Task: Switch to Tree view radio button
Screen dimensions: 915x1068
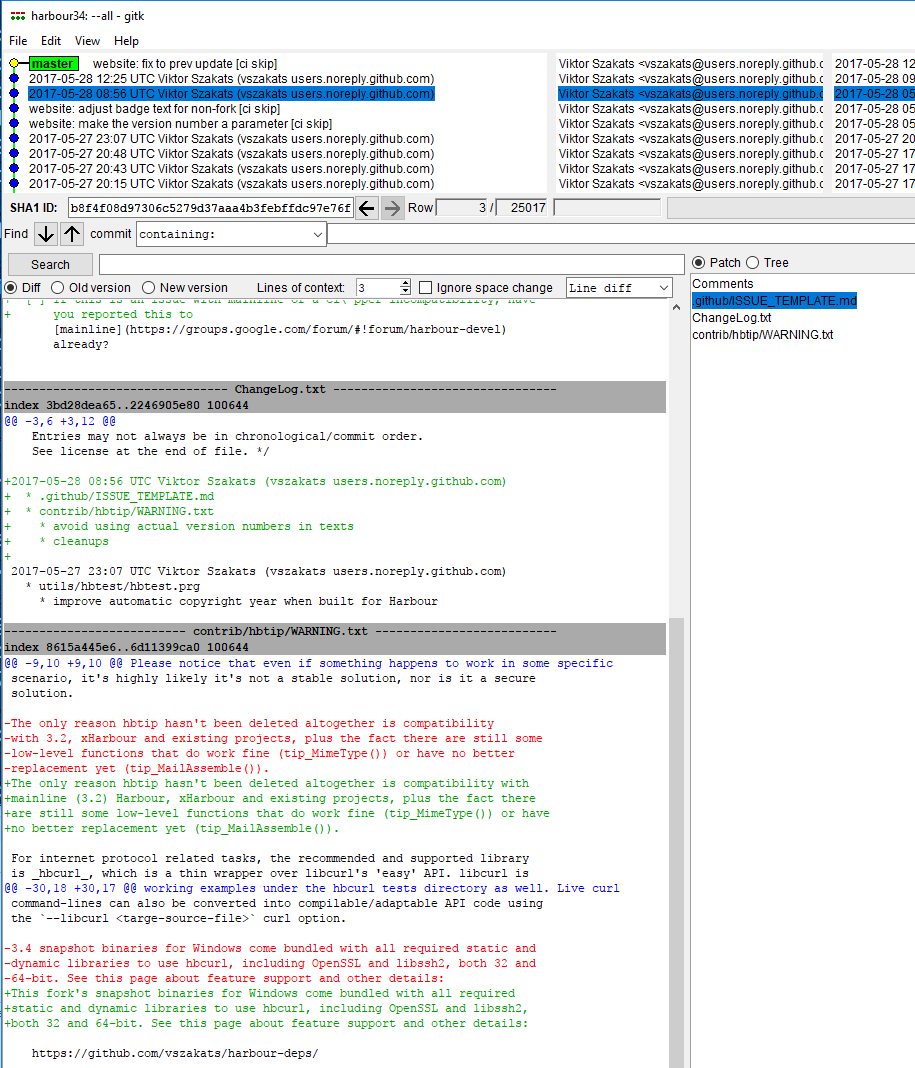Action: tap(752, 263)
